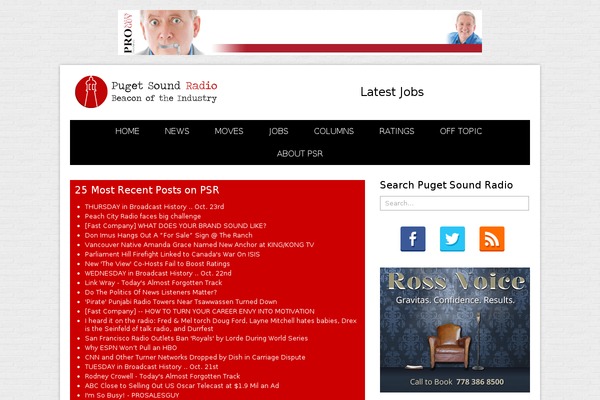Open the Ross Voice advertisement banner

coord(455,330)
